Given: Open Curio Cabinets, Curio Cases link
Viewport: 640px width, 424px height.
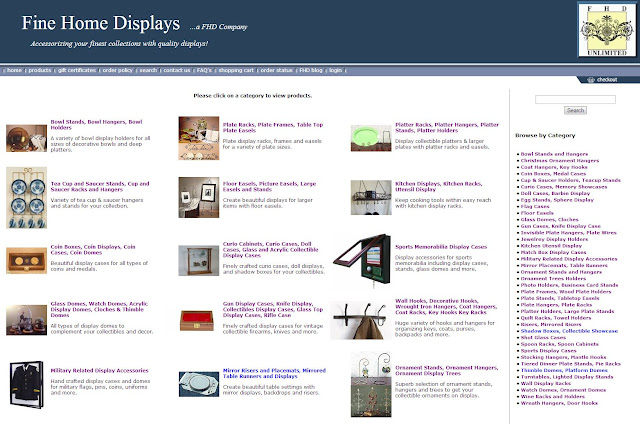Looking at the screenshot, I should pyautogui.click(x=271, y=249).
